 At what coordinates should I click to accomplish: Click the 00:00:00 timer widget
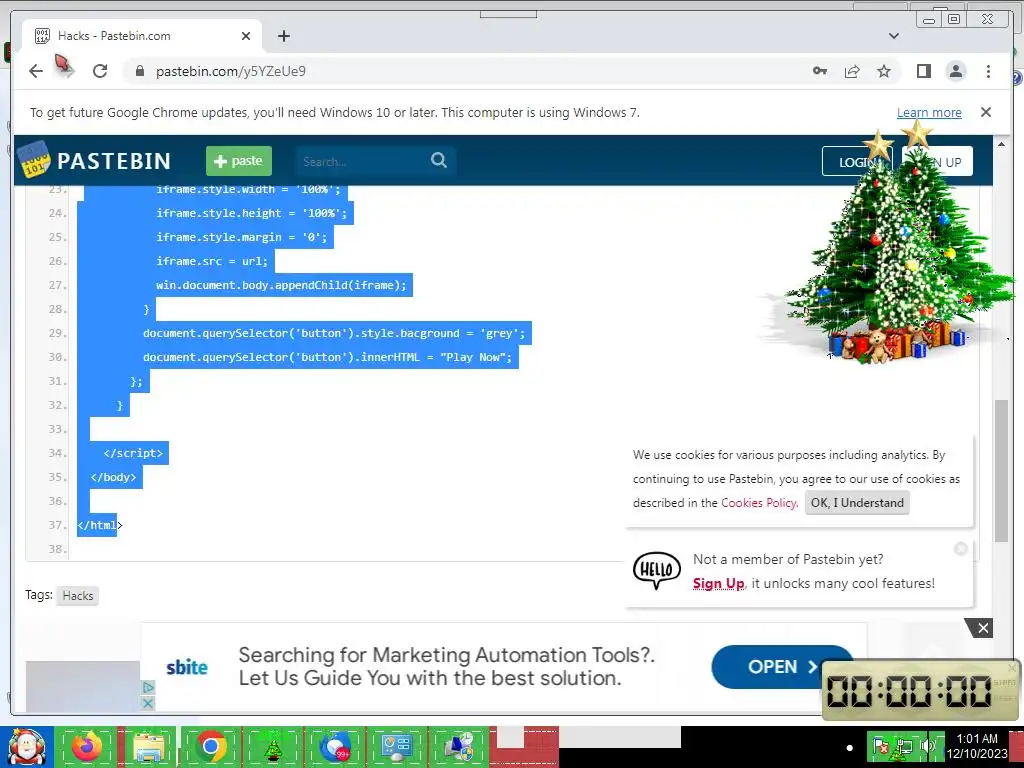920,690
